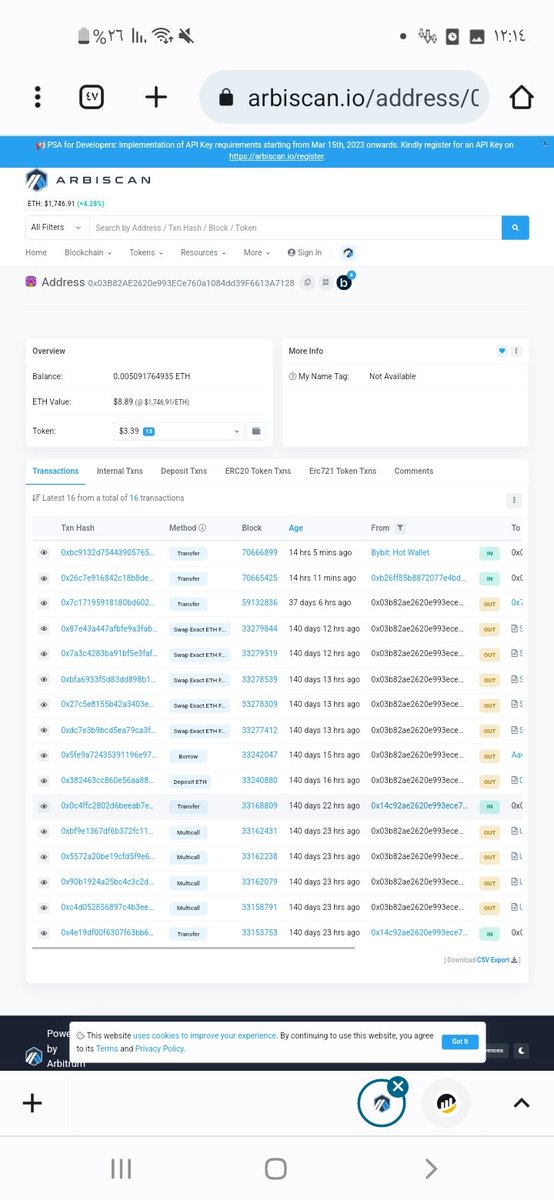The height and width of the screenshot is (1200, 554).
Task: Click the Arbiscan logo
Action: coord(88,180)
